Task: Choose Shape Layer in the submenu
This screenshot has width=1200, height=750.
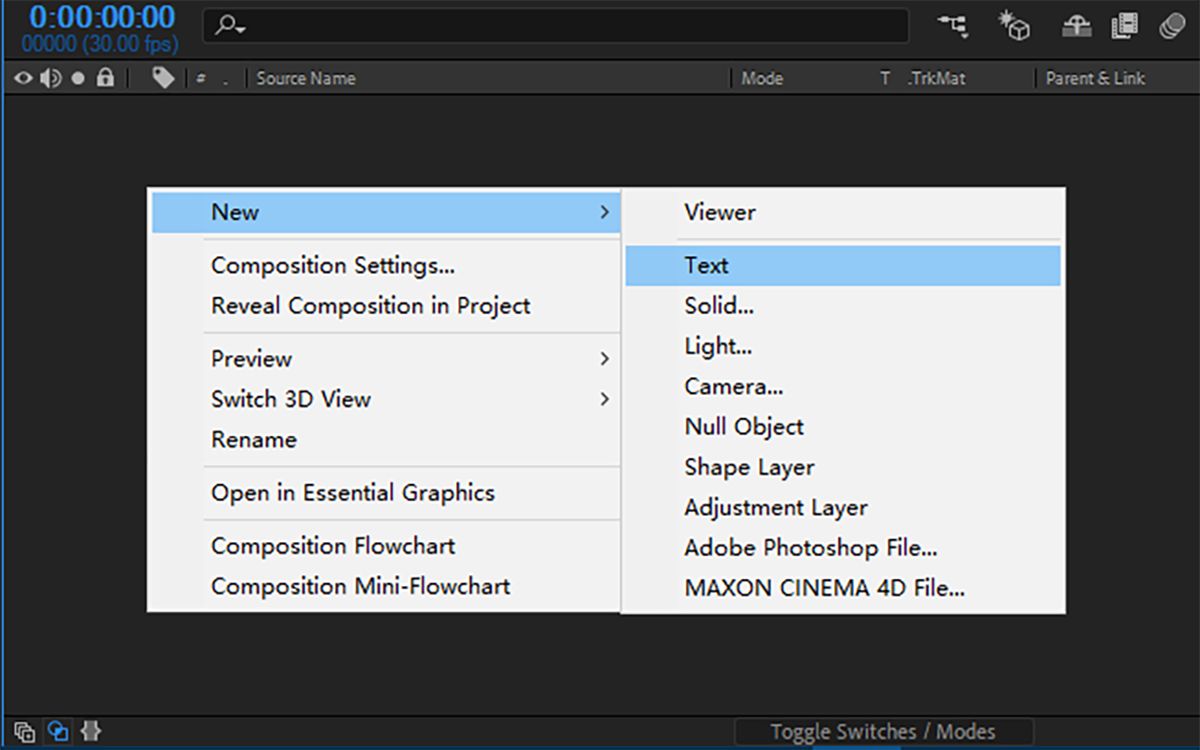Action: (749, 467)
